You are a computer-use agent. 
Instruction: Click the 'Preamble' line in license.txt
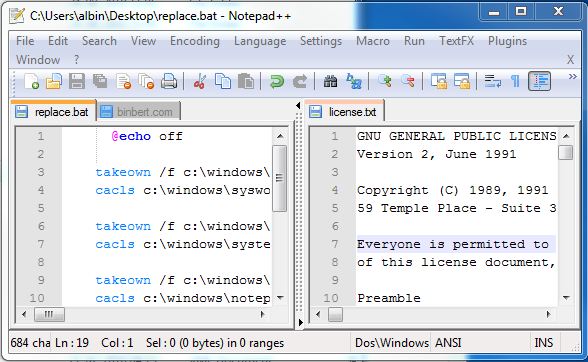(389, 298)
